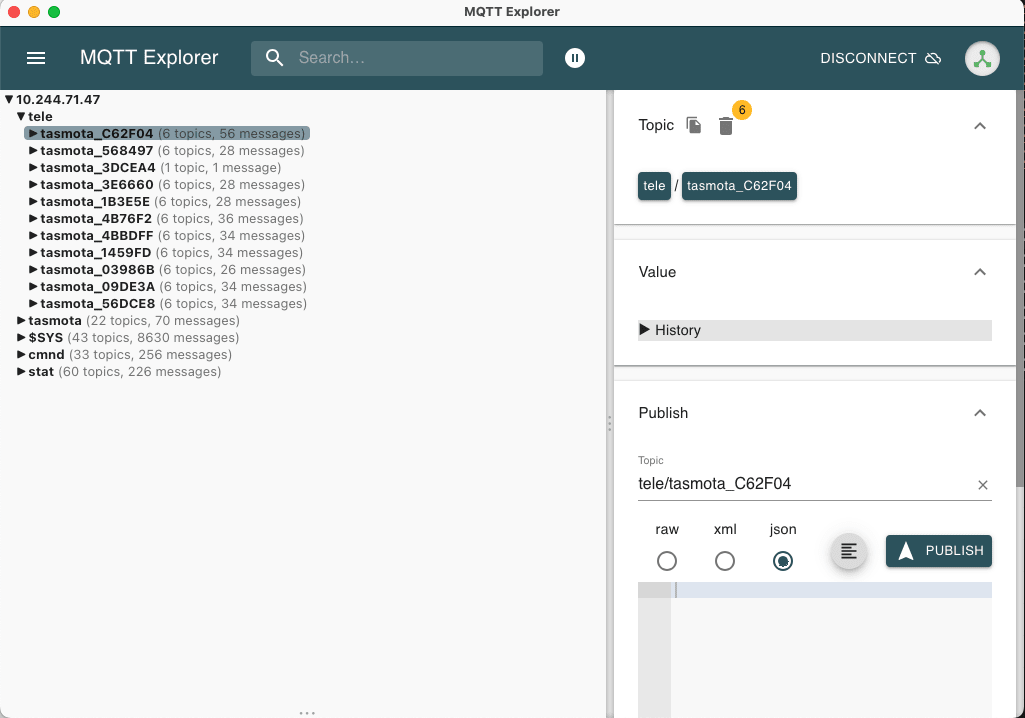
Task: Collapse the Value panel chevron
Action: pos(979,272)
